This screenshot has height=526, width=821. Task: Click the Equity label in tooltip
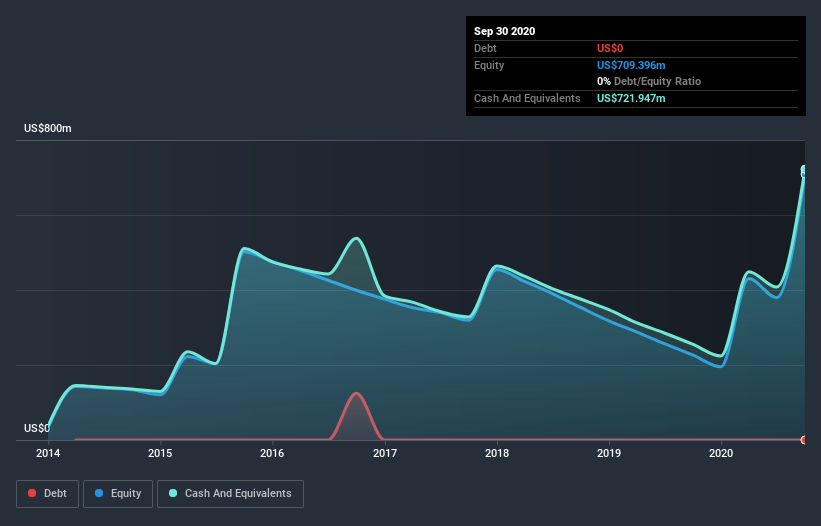point(489,65)
